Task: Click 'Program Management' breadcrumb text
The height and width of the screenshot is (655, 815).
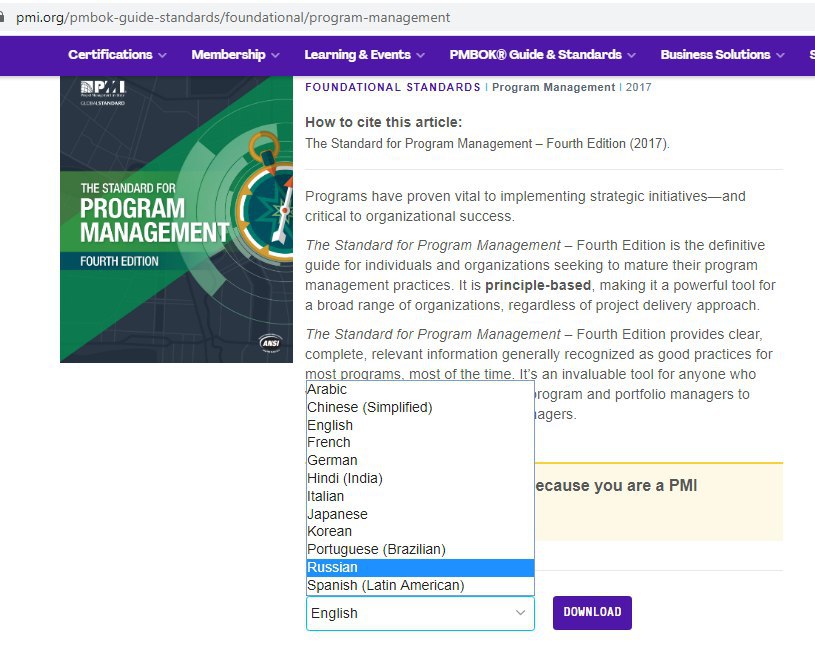Action: pyautogui.click(x=553, y=87)
